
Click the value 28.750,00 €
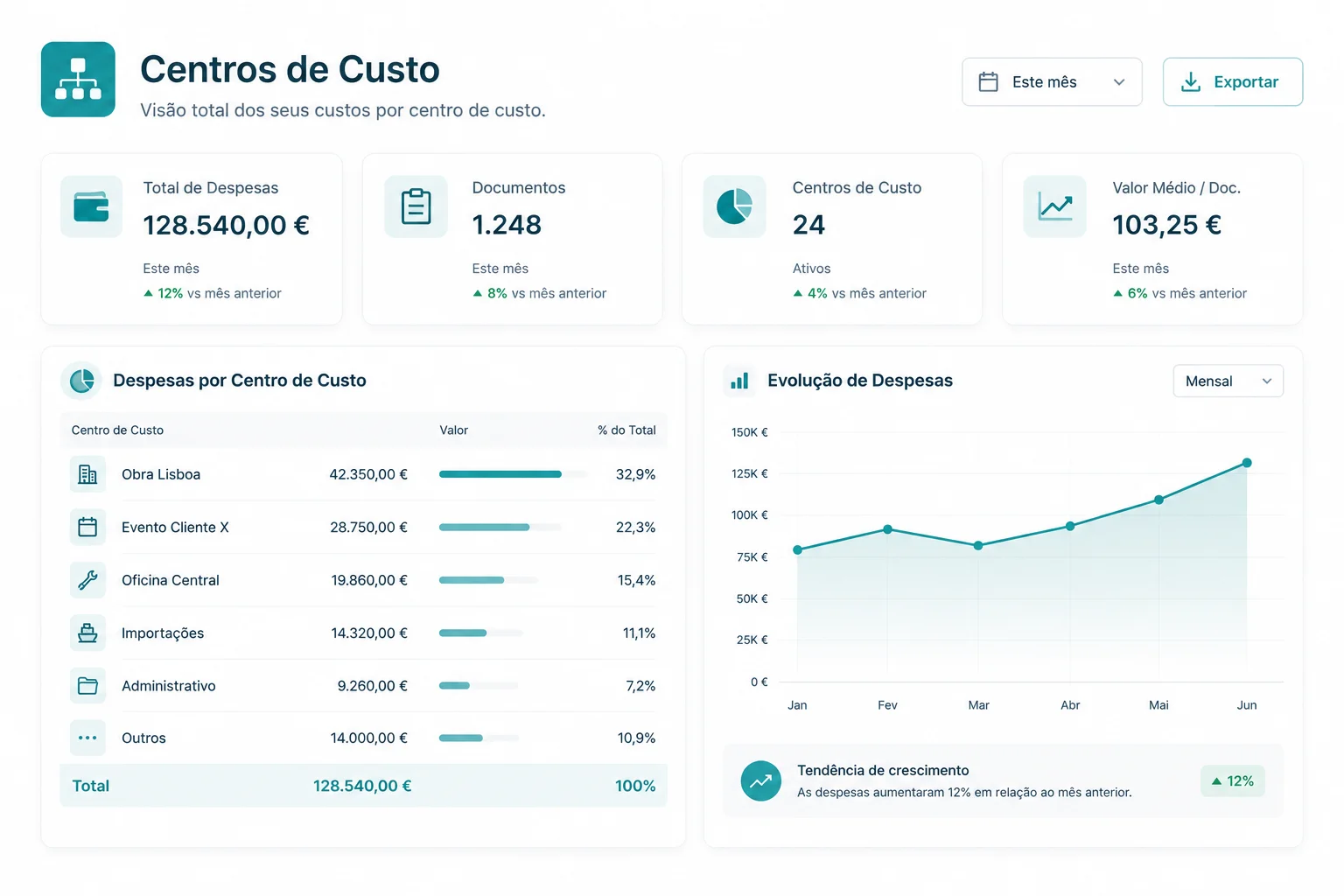[x=368, y=527]
